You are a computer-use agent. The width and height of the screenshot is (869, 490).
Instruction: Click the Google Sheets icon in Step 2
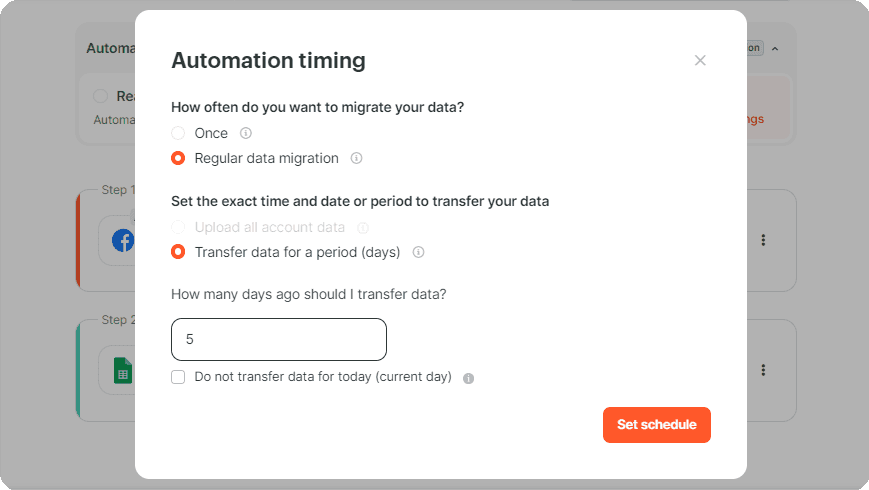[x=124, y=370]
